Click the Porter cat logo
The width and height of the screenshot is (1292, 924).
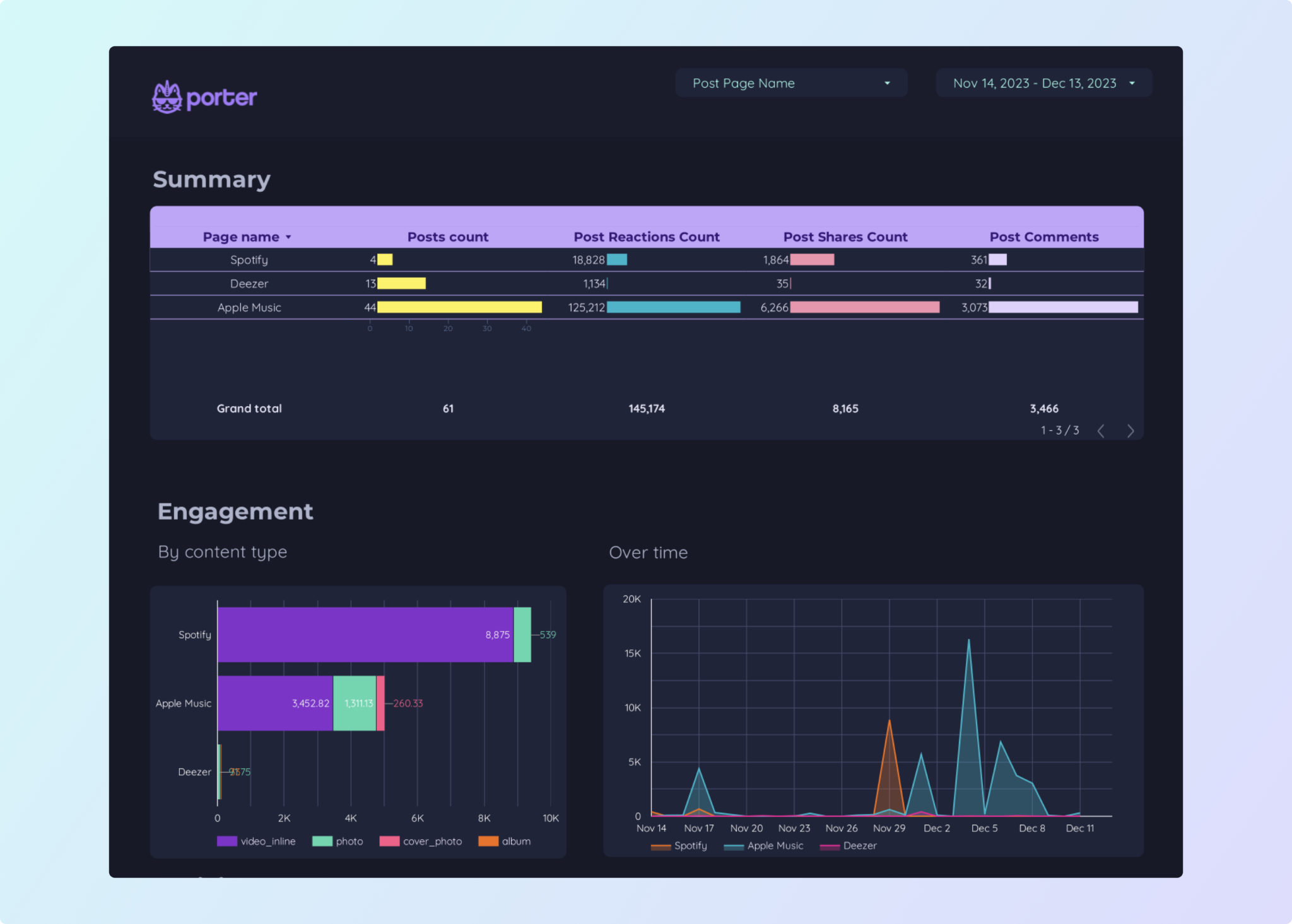(x=167, y=96)
